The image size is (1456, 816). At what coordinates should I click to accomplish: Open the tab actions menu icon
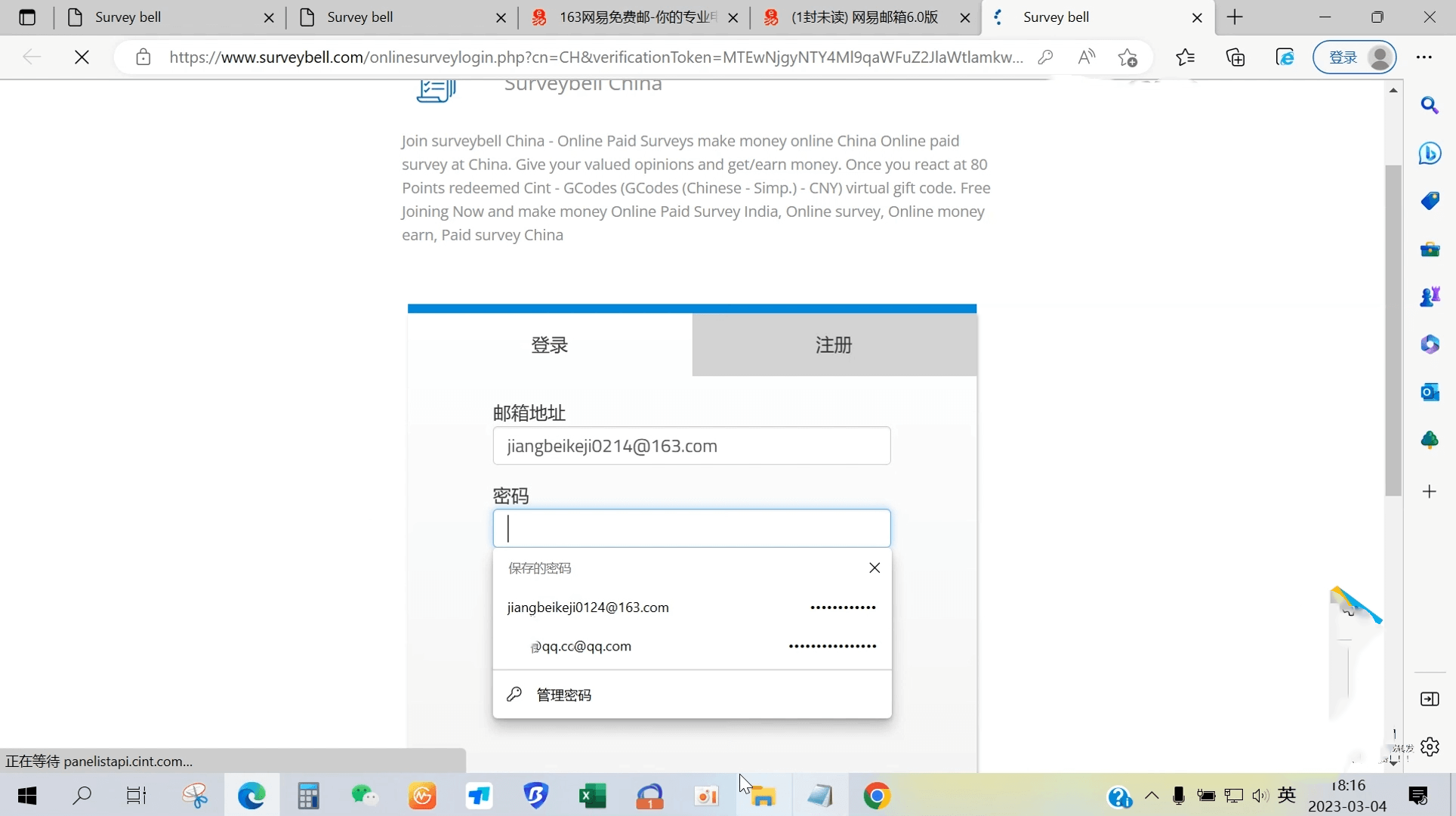(27, 17)
